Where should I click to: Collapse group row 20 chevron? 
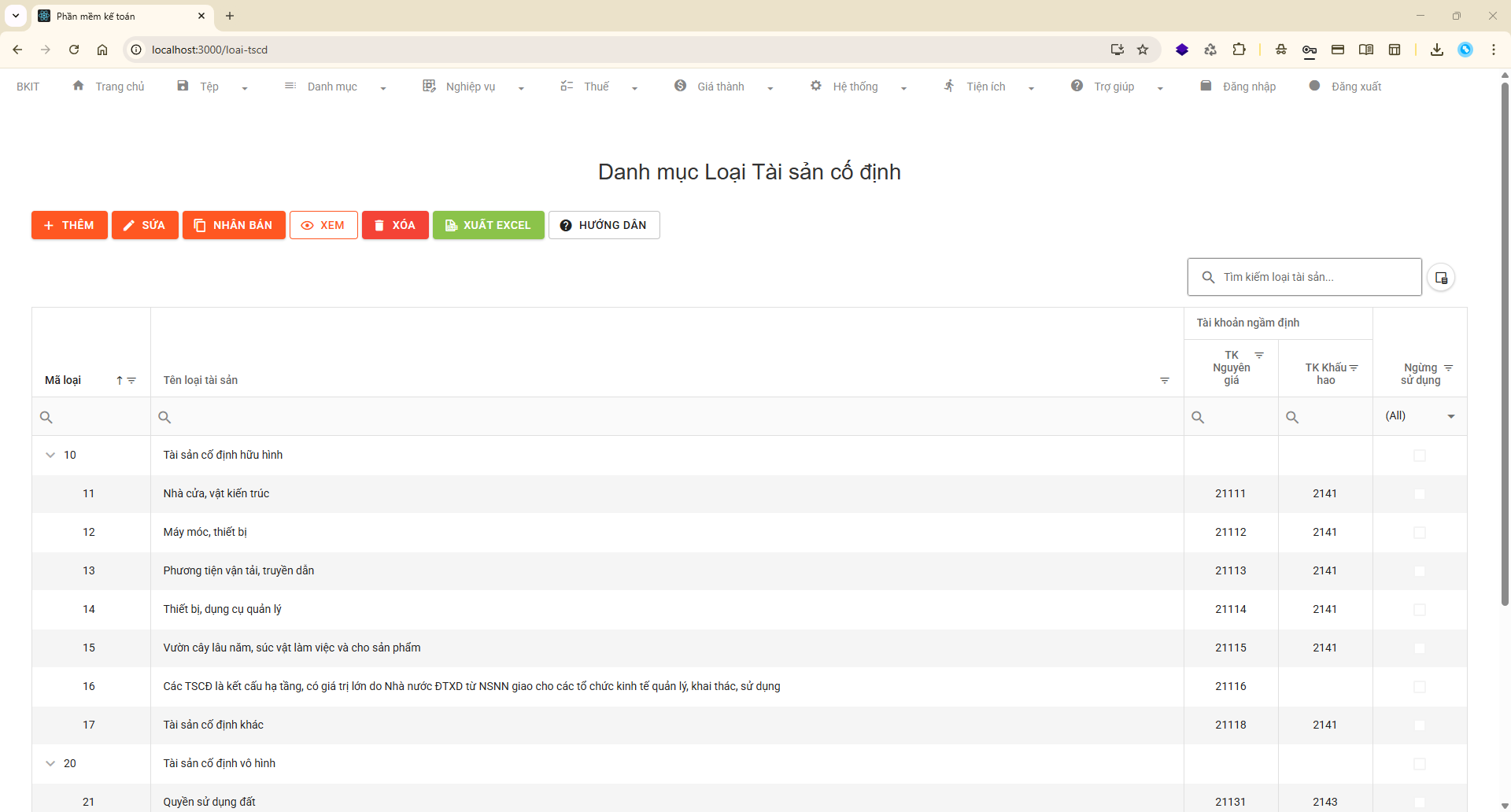pyautogui.click(x=50, y=764)
